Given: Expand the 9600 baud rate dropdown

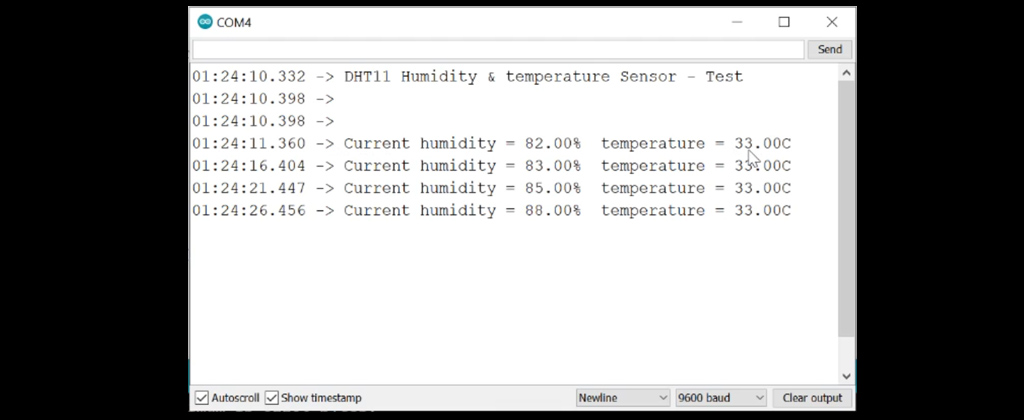Looking at the screenshot, I should point(721,398).
